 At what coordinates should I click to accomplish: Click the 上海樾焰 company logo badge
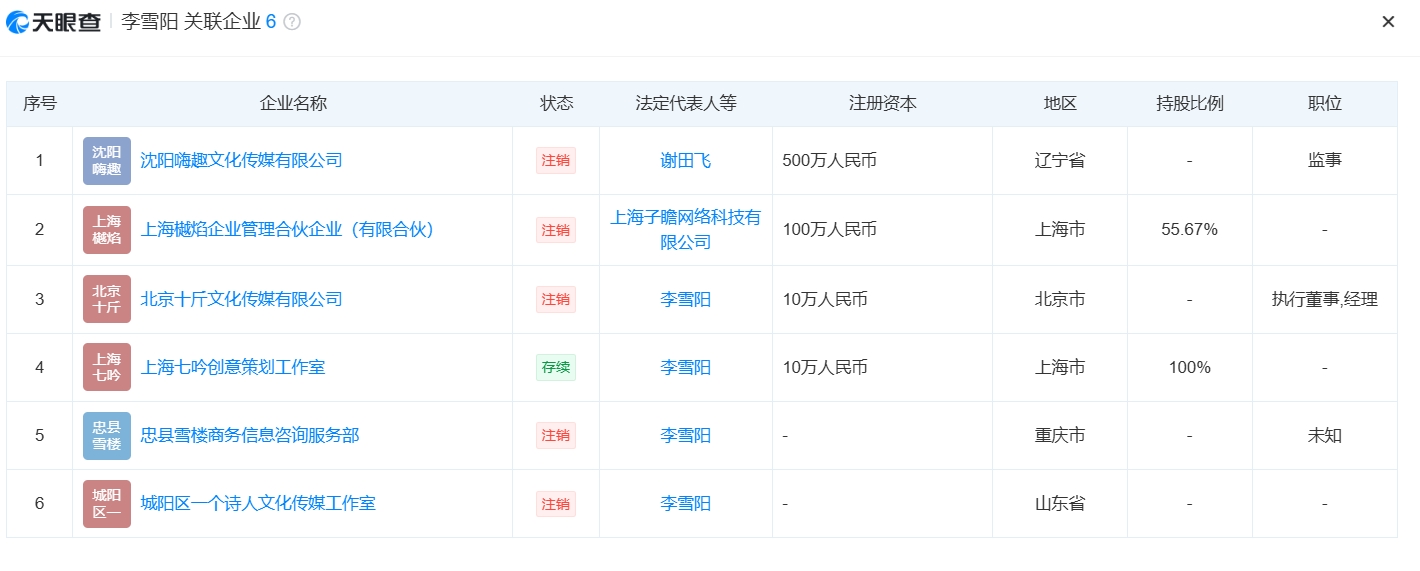tap(107, 230)
